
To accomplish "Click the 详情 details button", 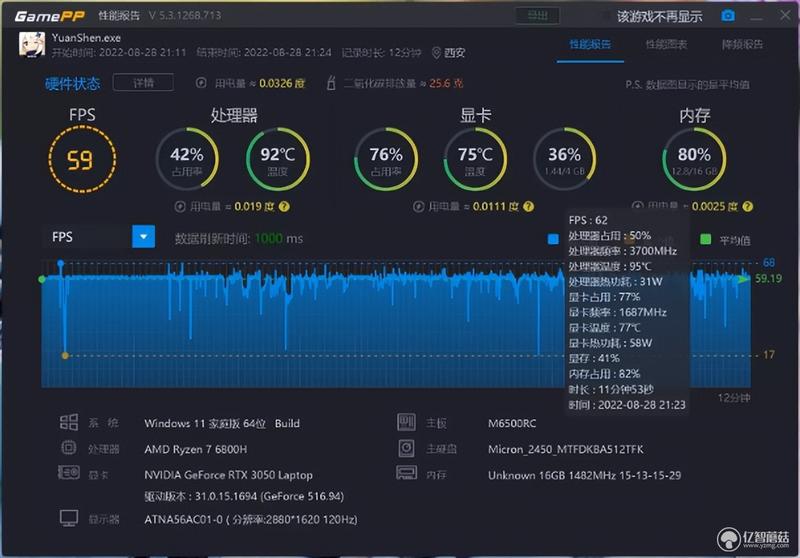I will click(x=143, y=83).
